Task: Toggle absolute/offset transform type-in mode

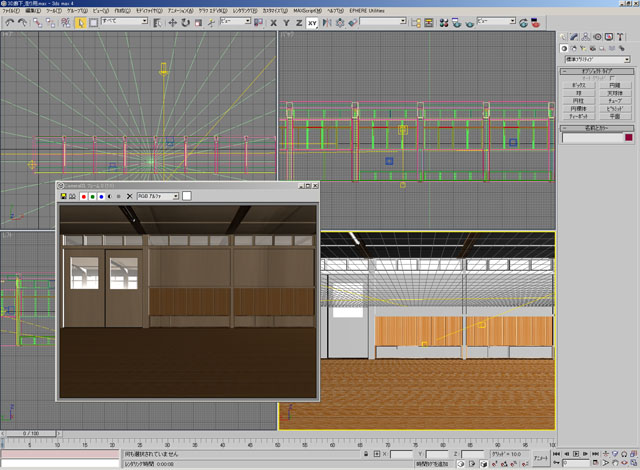Action: click(x=376, y=454)
